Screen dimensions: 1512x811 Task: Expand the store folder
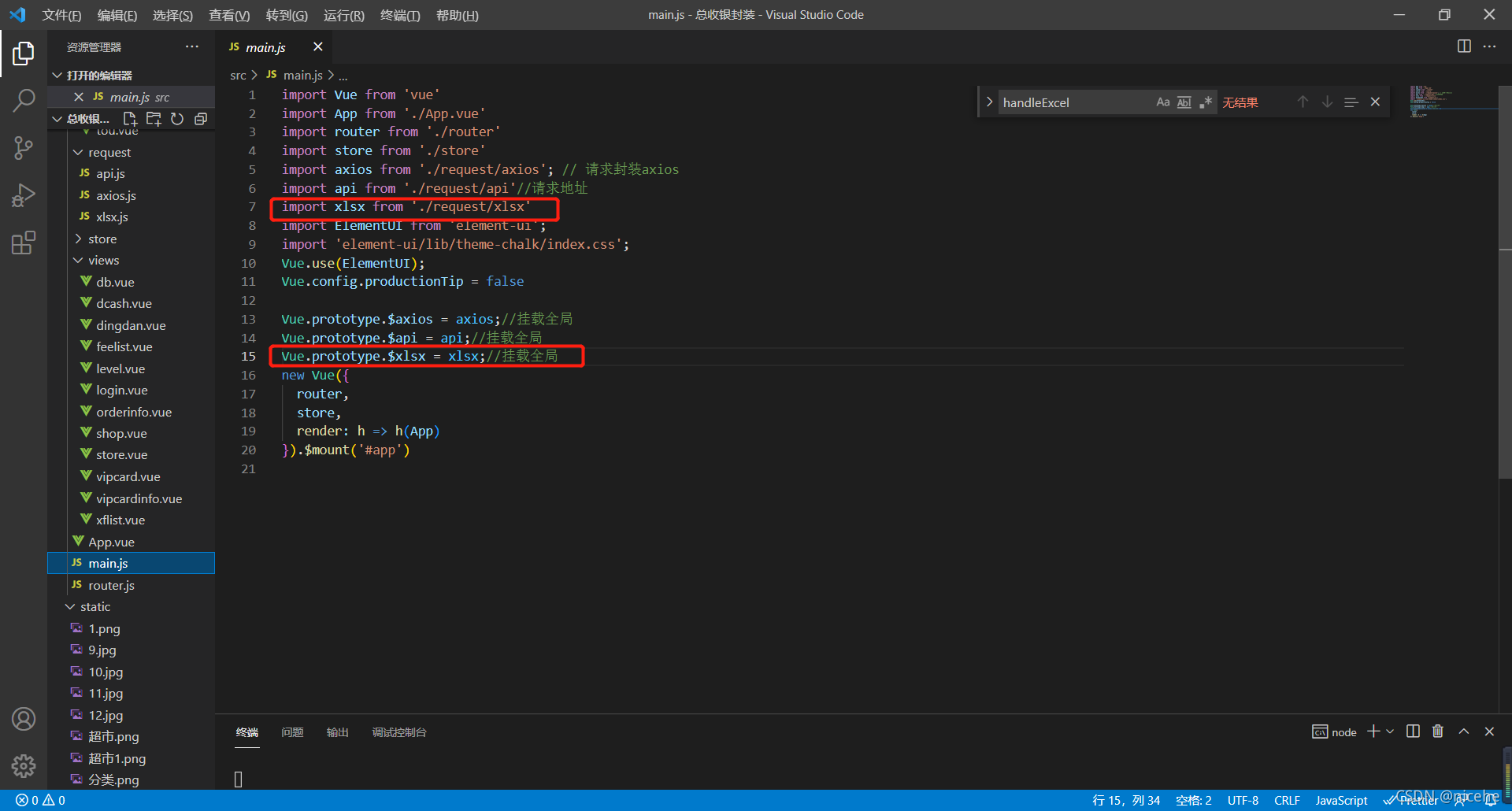point(102,239)
